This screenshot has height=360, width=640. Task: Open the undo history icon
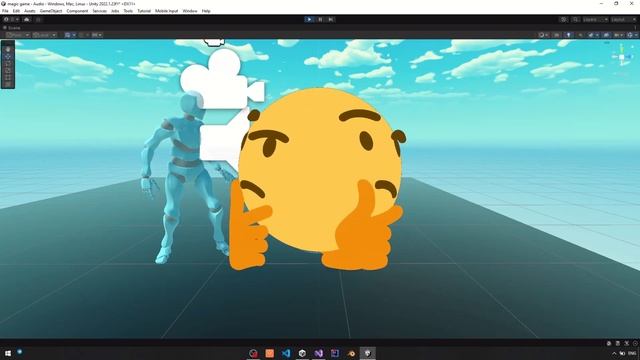(564, 19)
